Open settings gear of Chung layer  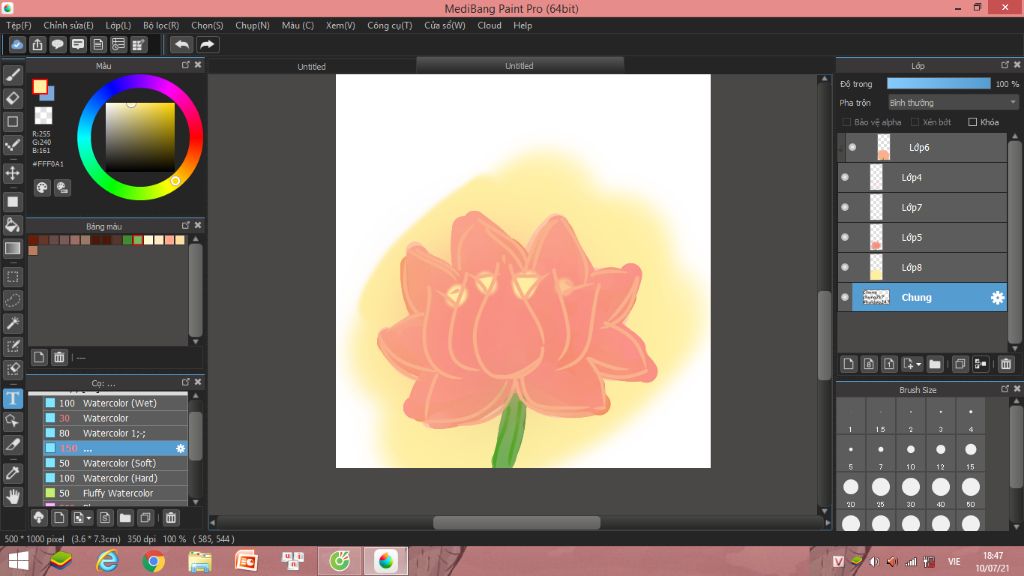pos(997,298)
